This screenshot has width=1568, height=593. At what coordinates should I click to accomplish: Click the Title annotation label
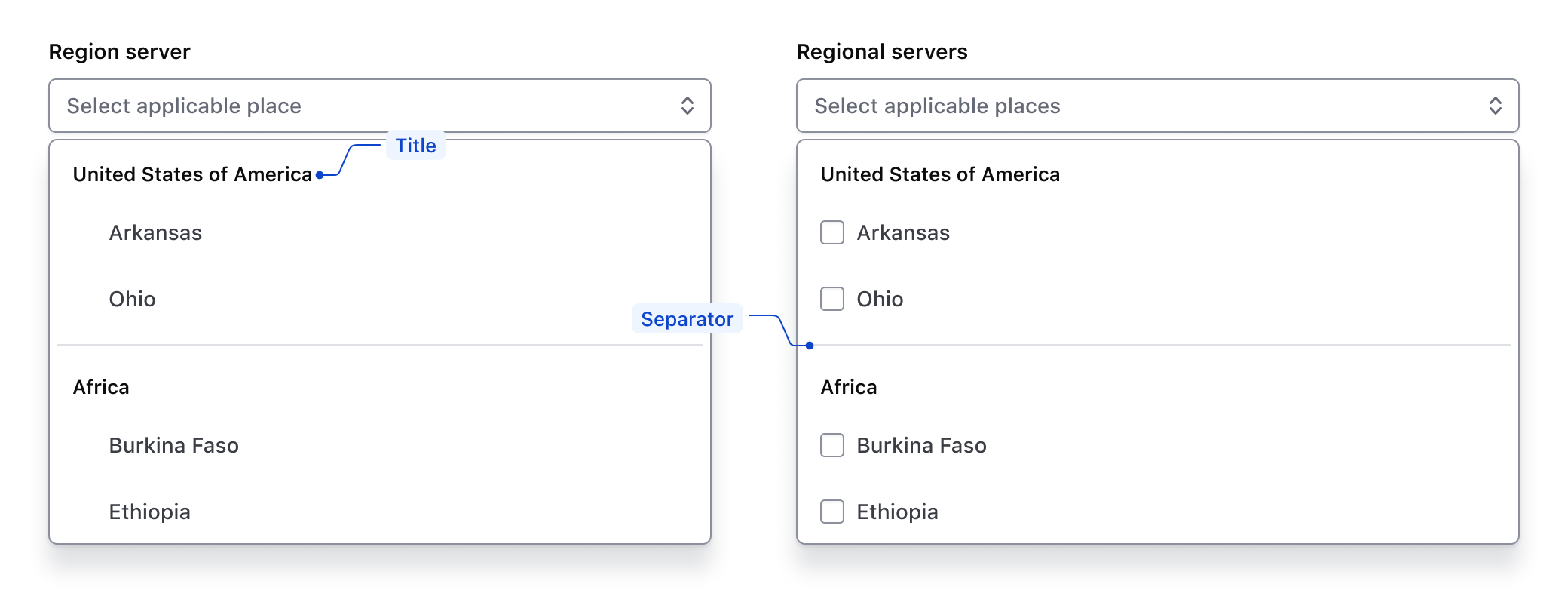[415, 146]
